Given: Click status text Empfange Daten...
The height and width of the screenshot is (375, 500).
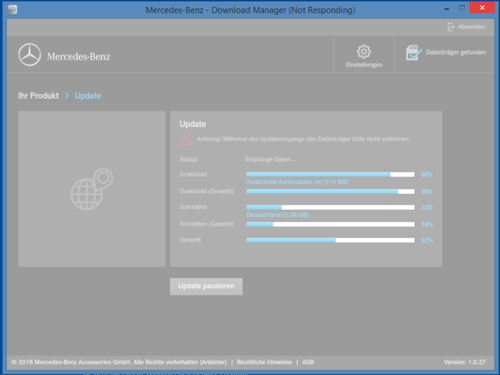Looking at the screenshot, I should click(270, 159).
